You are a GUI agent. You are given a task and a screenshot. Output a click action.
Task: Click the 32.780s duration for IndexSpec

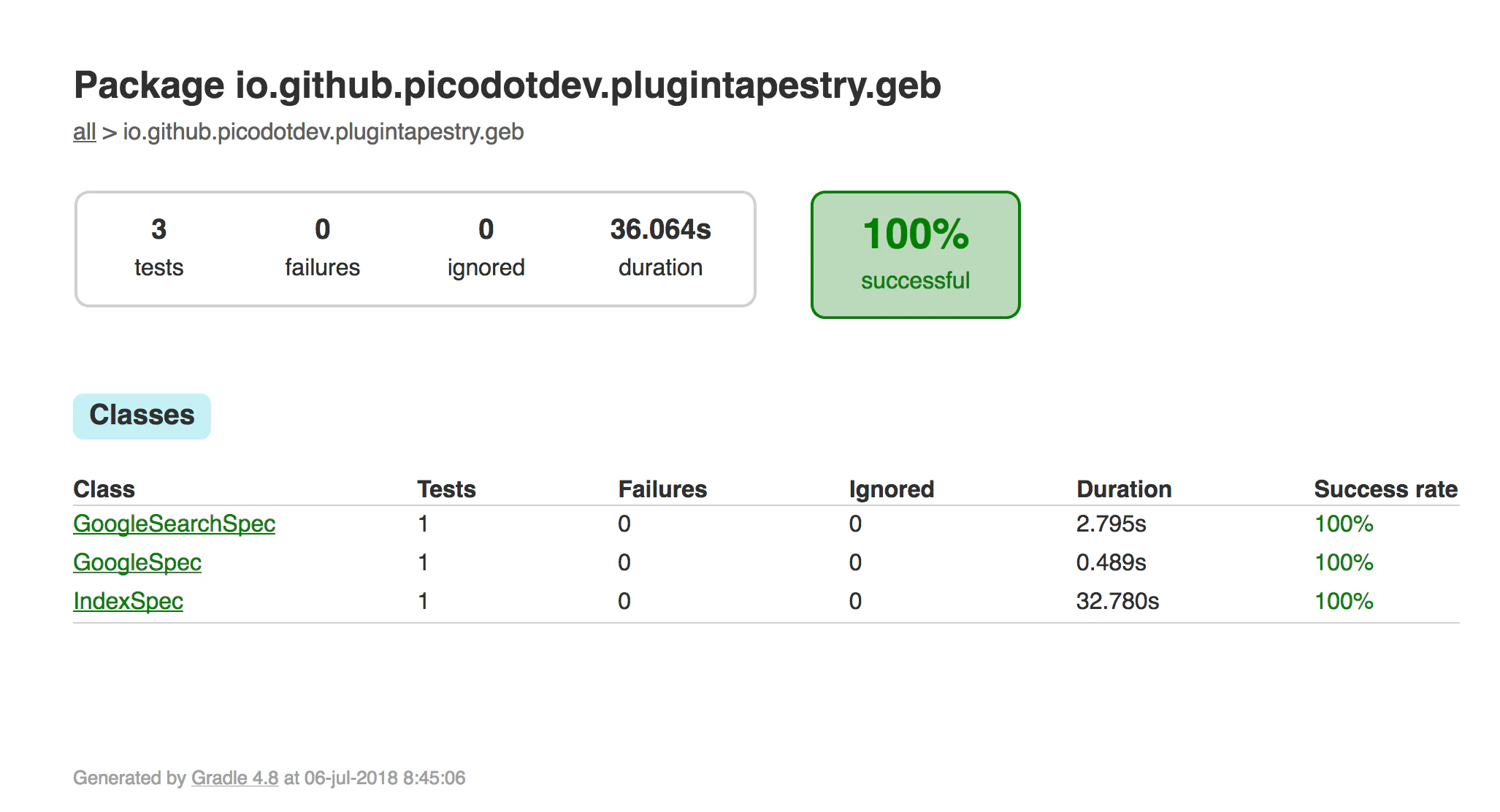click(x=1117, y=601)
